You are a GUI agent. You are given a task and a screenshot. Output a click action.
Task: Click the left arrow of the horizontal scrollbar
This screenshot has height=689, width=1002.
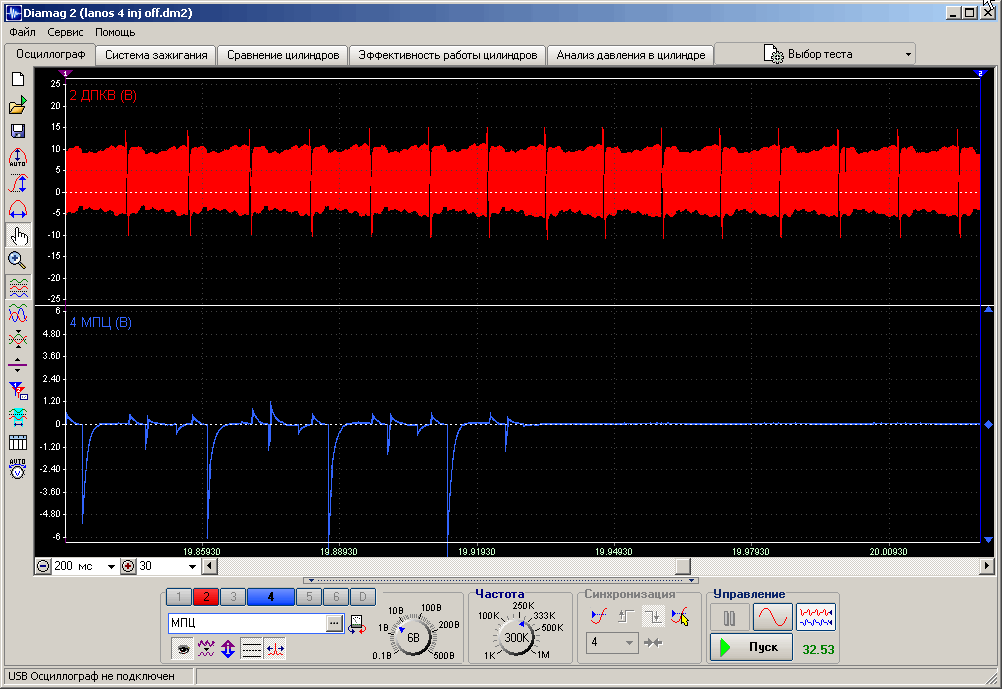tap(210, 566)
